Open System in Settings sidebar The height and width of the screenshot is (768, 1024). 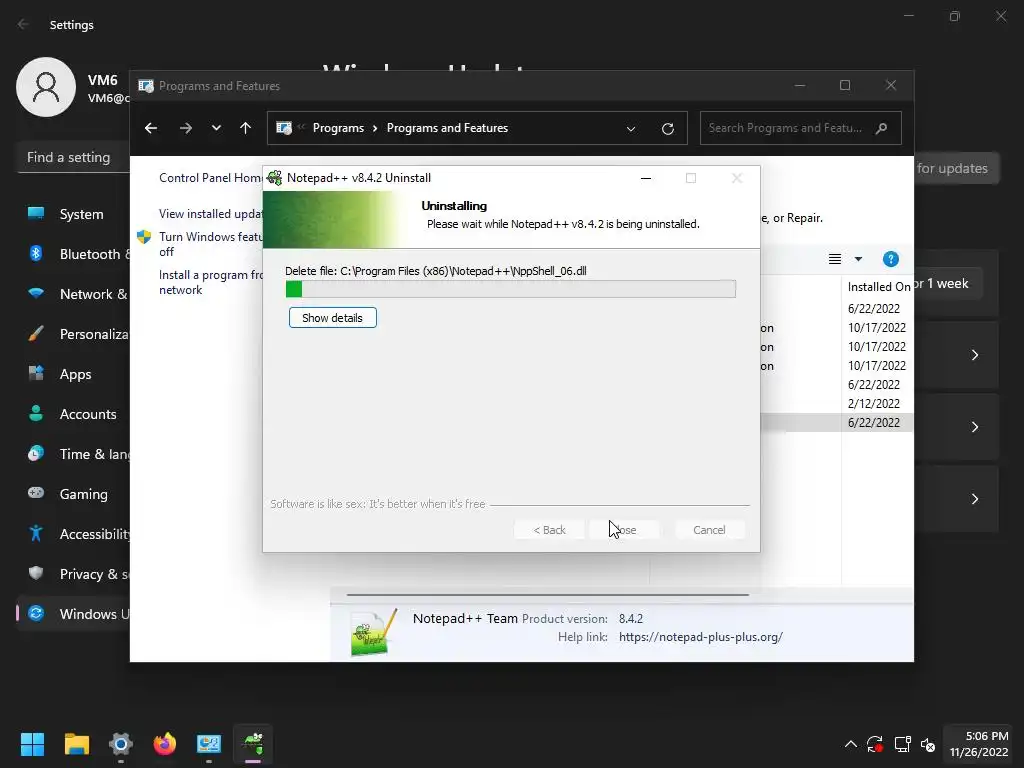73,214
